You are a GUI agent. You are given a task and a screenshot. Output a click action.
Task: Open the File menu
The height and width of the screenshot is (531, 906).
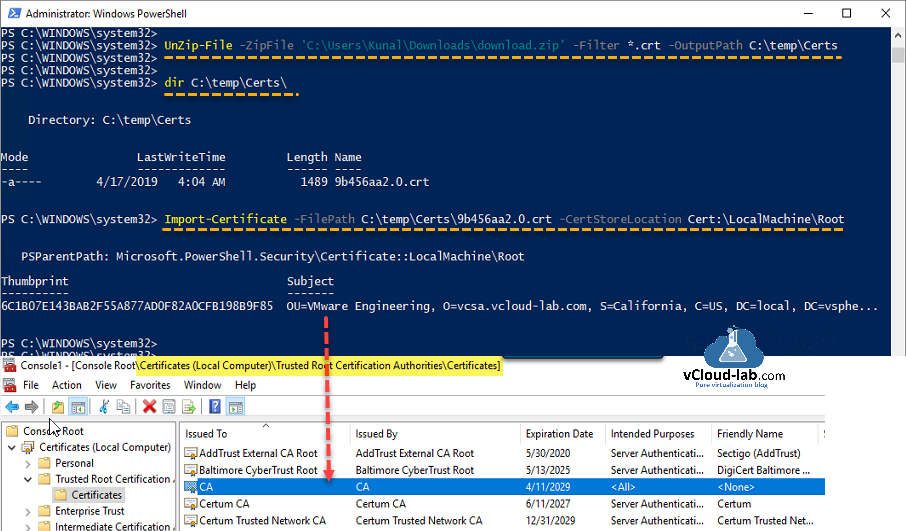(x=31, y=385)
